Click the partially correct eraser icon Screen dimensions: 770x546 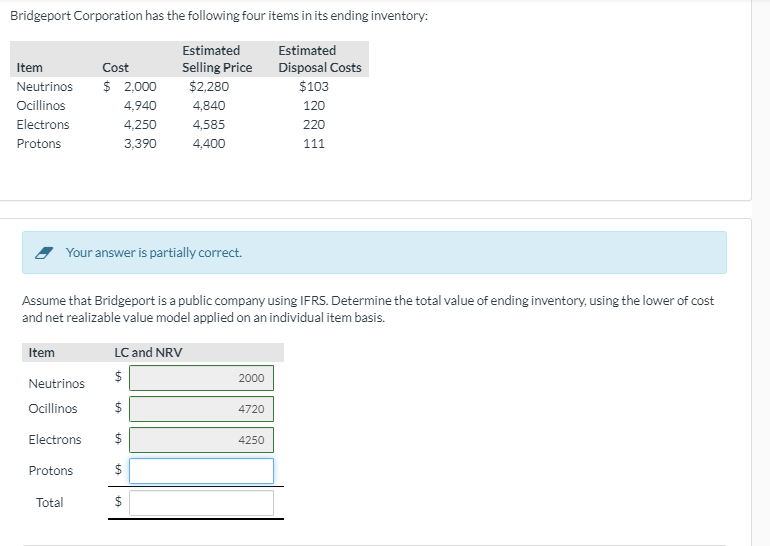[44, 253]
